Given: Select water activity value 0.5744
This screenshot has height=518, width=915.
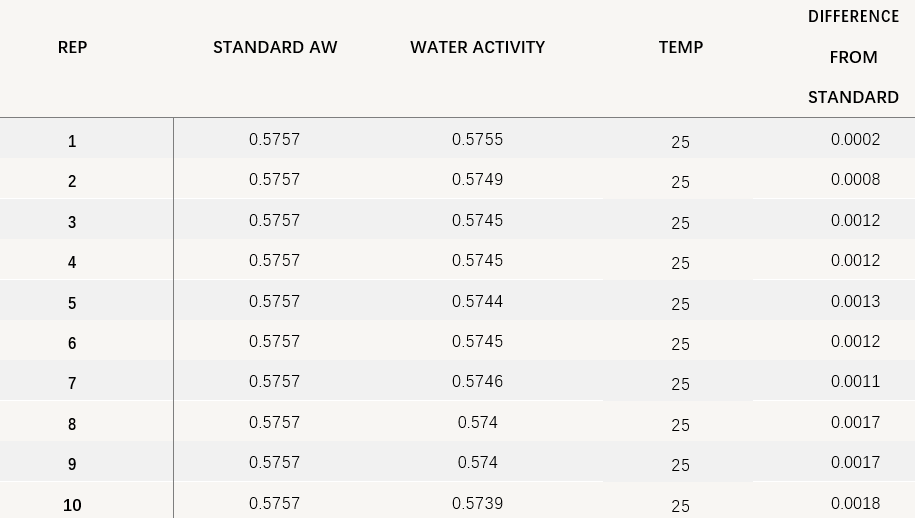Looking at the screenshot, I should (477, 301).
